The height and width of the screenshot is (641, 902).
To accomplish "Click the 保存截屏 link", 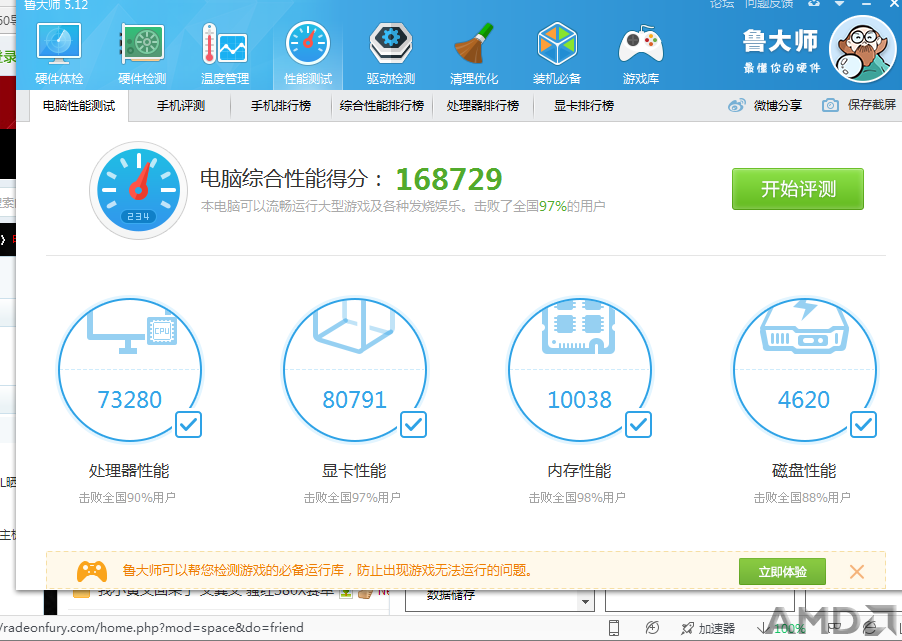I will 872,105.
